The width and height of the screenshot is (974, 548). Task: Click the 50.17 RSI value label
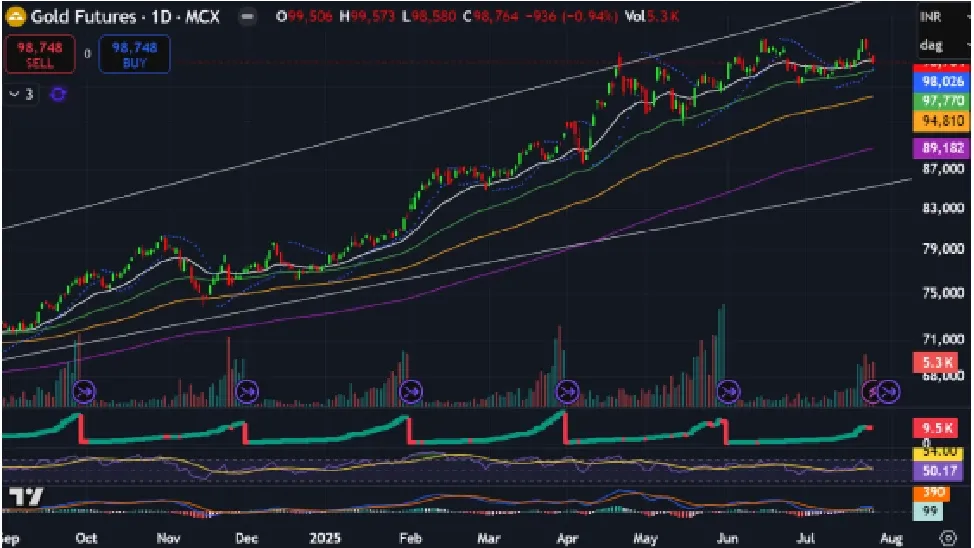pos(939,470)
